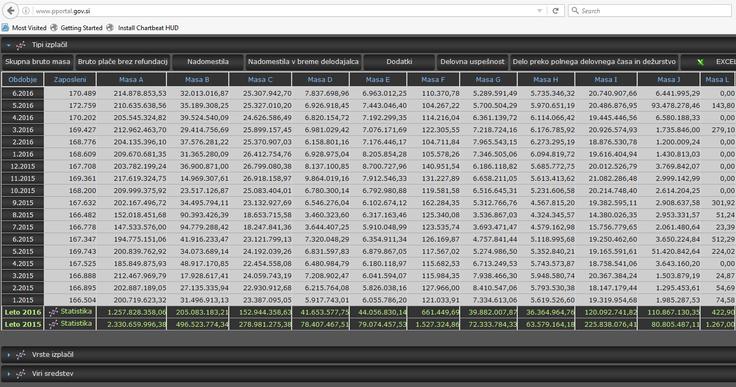Open the Getting Started bookmark
This screenshot has width=736, height=387.
coord(77,28)
